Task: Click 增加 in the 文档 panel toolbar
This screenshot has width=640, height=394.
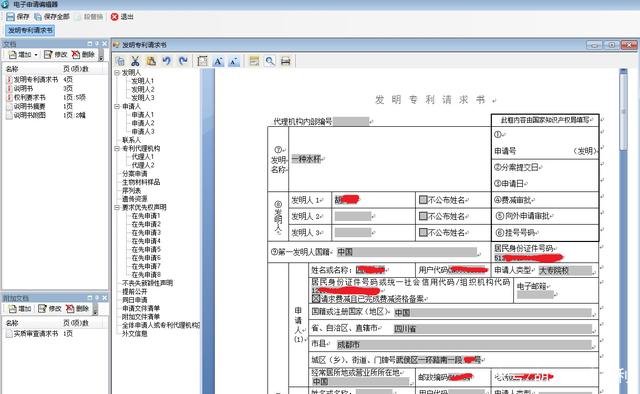Action: (x=20, y=54)
